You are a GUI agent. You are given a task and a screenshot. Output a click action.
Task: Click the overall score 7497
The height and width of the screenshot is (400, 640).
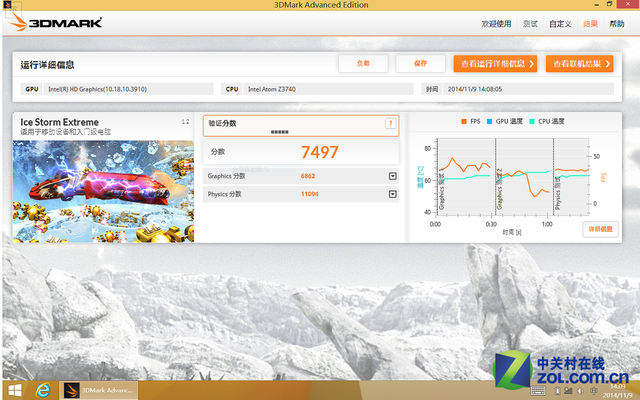tap(320, 152)
